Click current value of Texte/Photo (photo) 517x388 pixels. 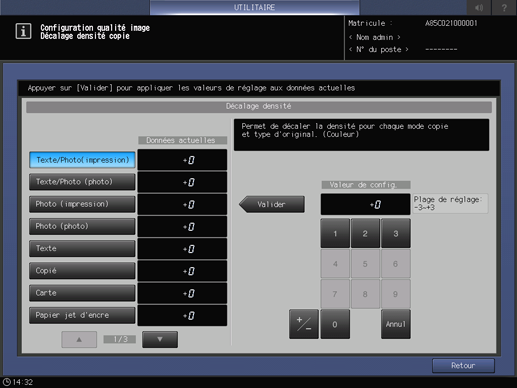(x=182, y=182)
